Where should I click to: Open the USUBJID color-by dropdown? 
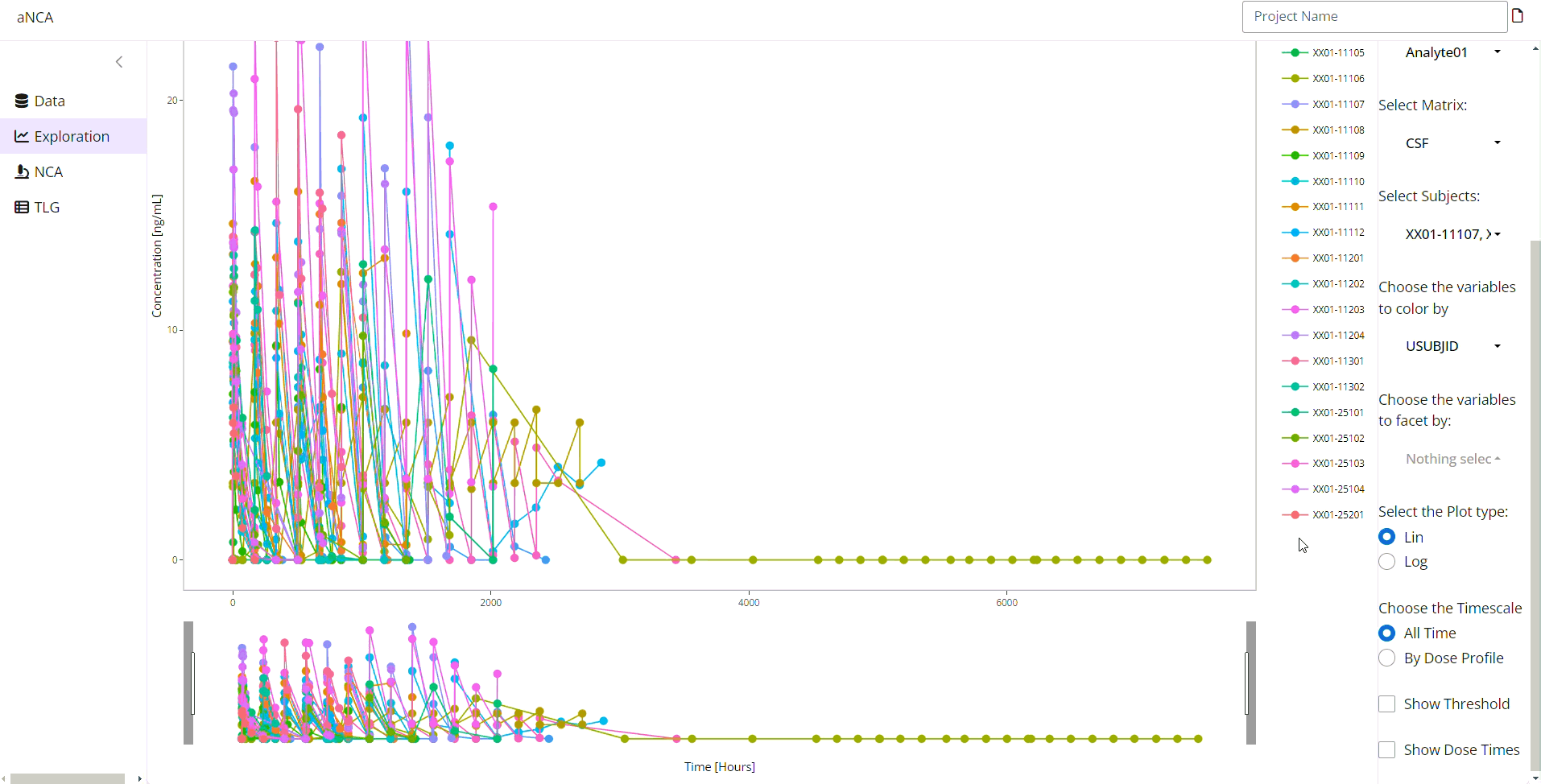tap(1452, 346)
